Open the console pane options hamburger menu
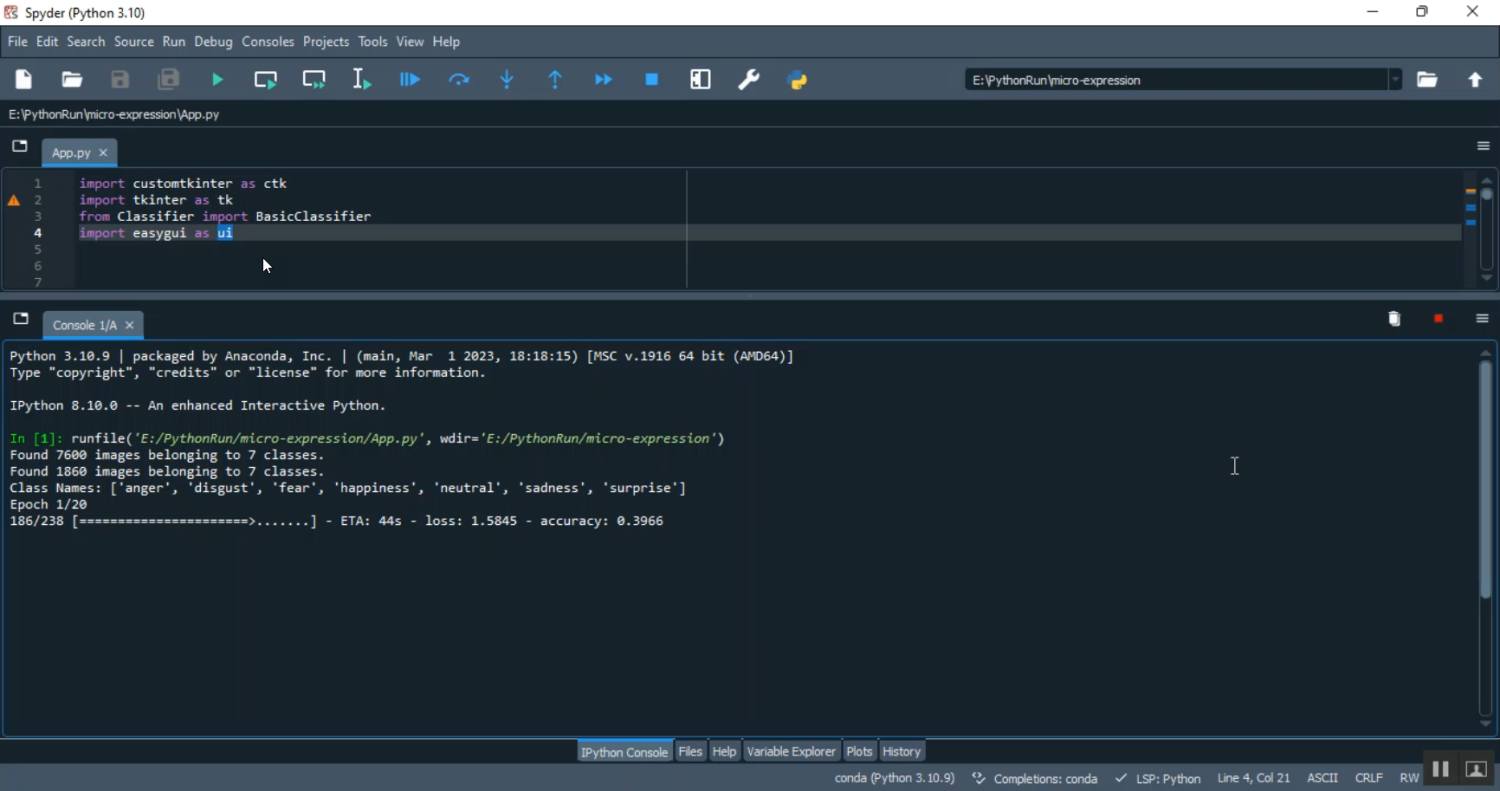 [x=1482, y=319]
